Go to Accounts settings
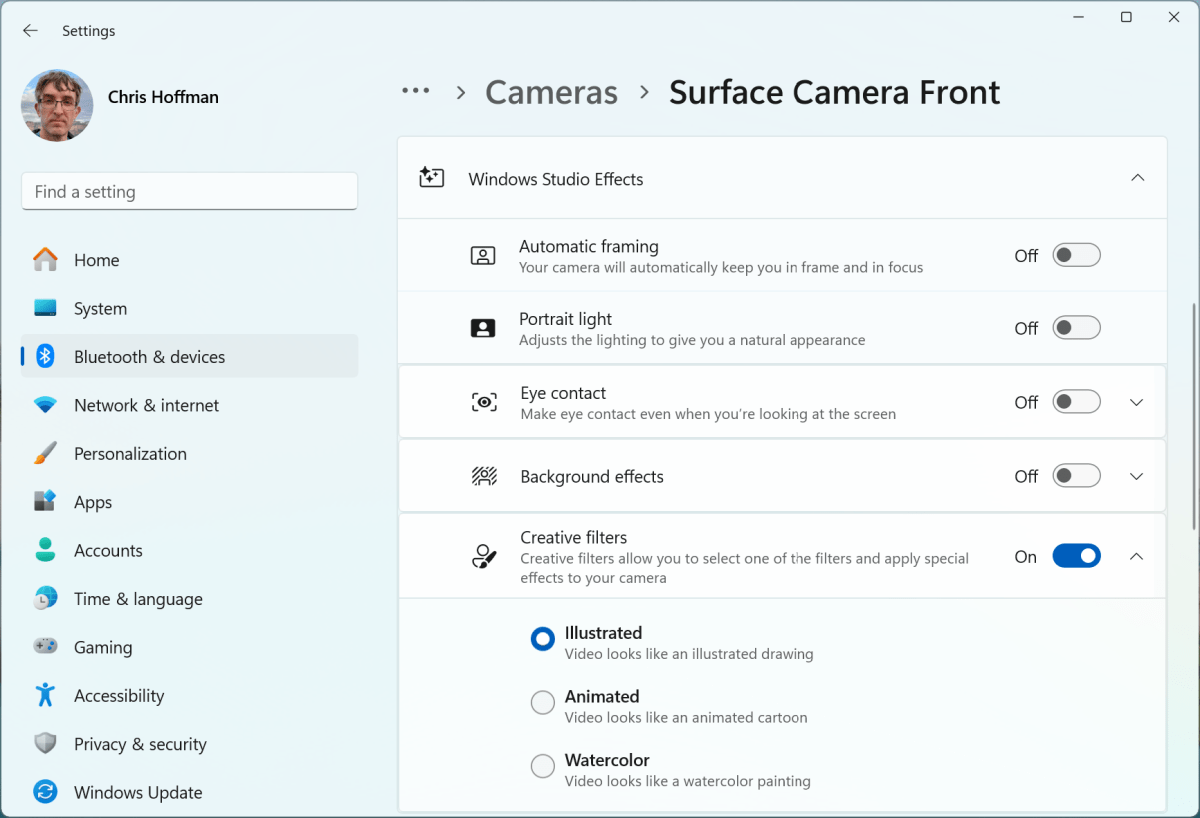 tap(108, 550)
